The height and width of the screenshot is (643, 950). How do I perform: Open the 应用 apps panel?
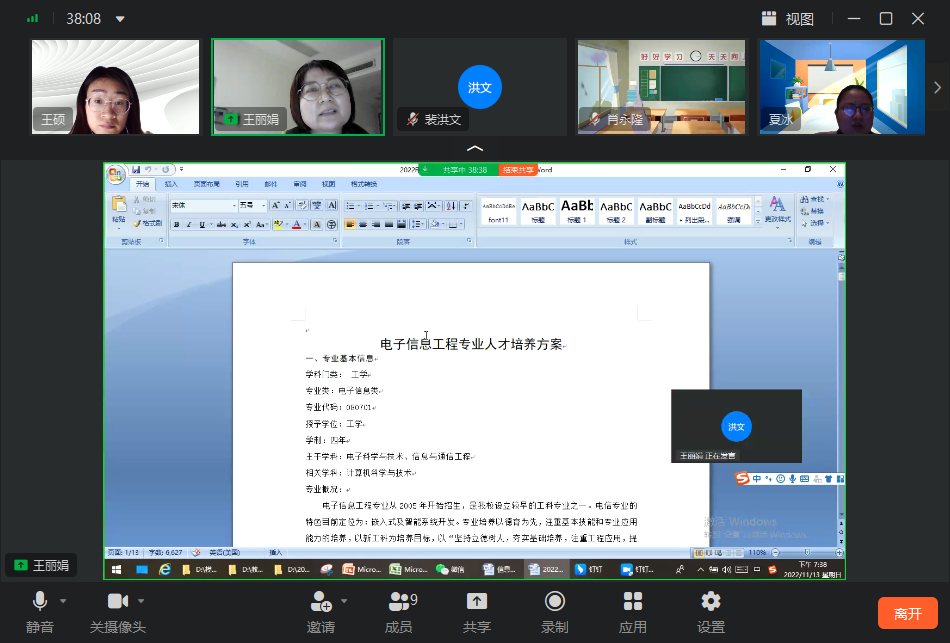click(x=633, y=602)
